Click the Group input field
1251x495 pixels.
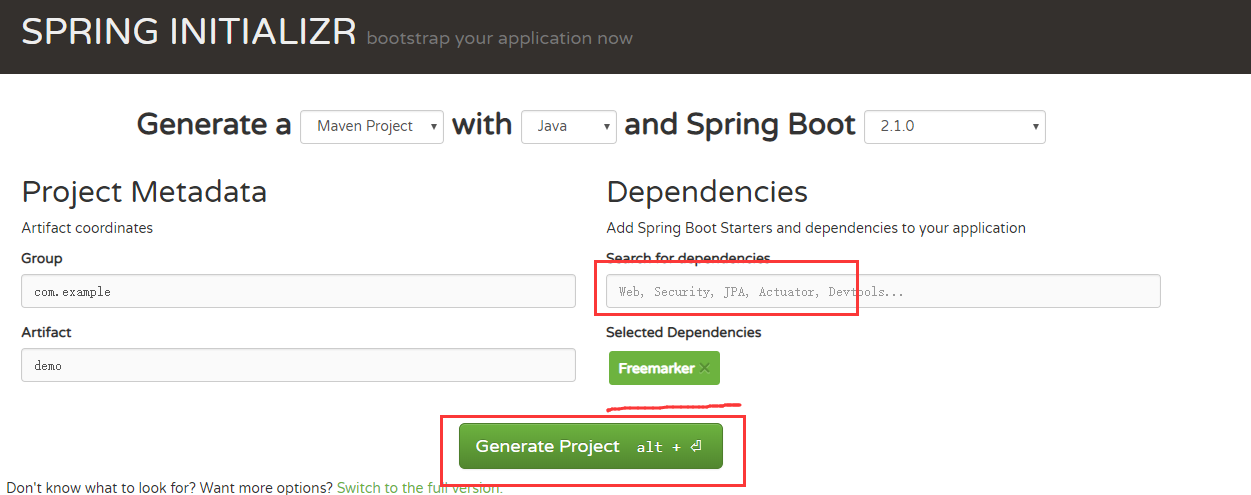(x=298, y=291)
